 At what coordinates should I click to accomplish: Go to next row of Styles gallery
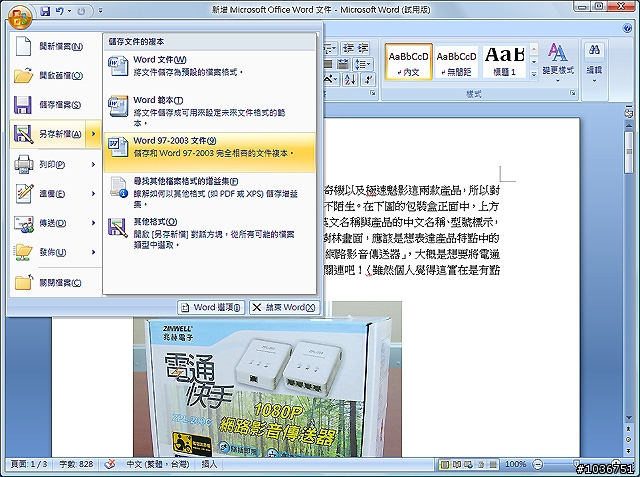(533, 62)
